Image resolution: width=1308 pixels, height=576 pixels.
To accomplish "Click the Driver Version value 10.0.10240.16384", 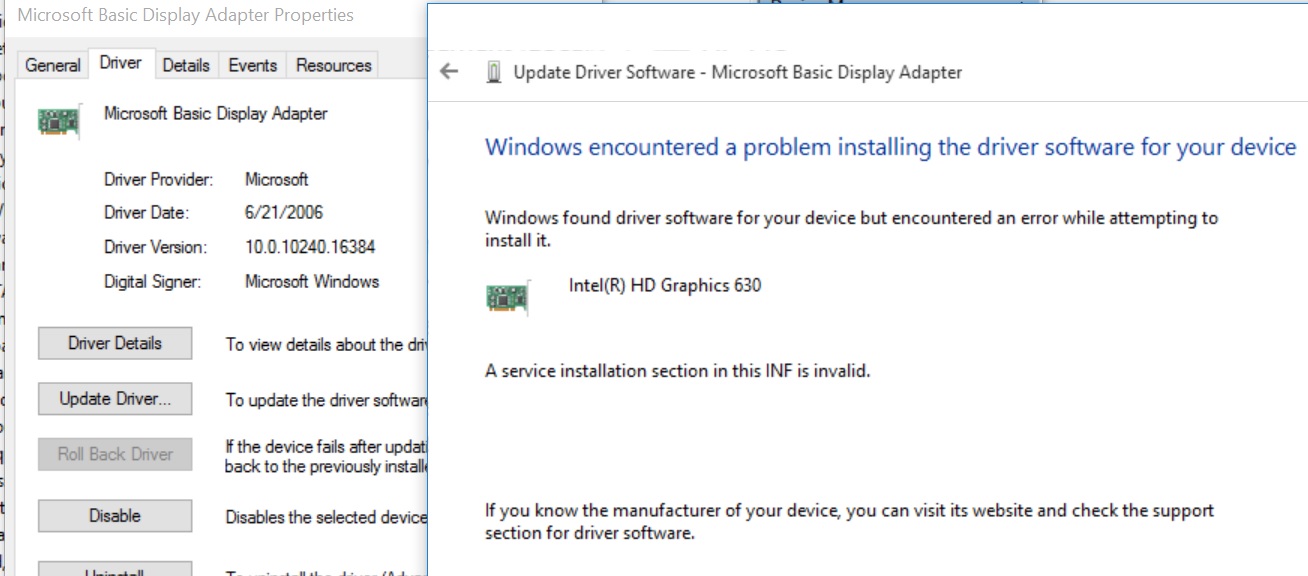I will click(x=310, y=247).
